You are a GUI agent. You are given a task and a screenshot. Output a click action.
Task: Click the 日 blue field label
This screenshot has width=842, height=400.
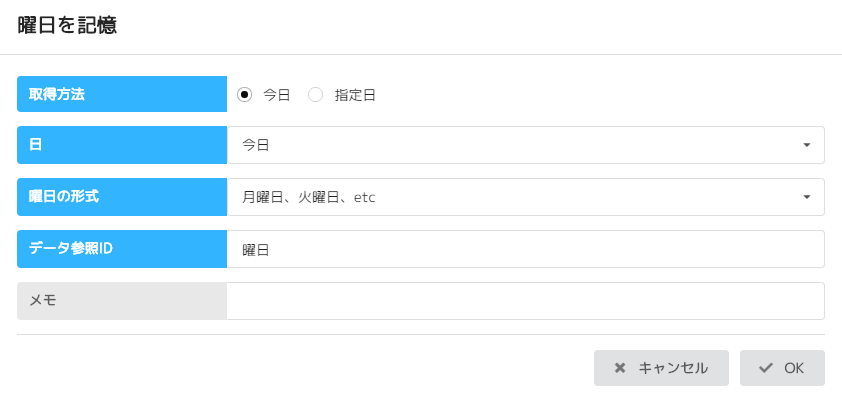[x=122, y=145]
